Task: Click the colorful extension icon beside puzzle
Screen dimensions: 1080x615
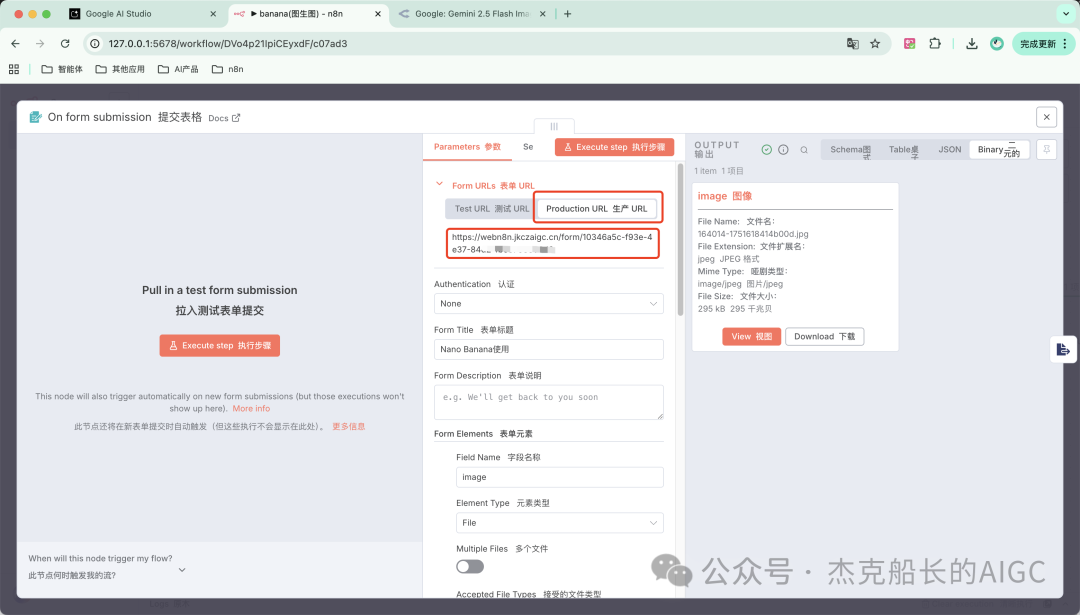Action: (x=909, y=43)
